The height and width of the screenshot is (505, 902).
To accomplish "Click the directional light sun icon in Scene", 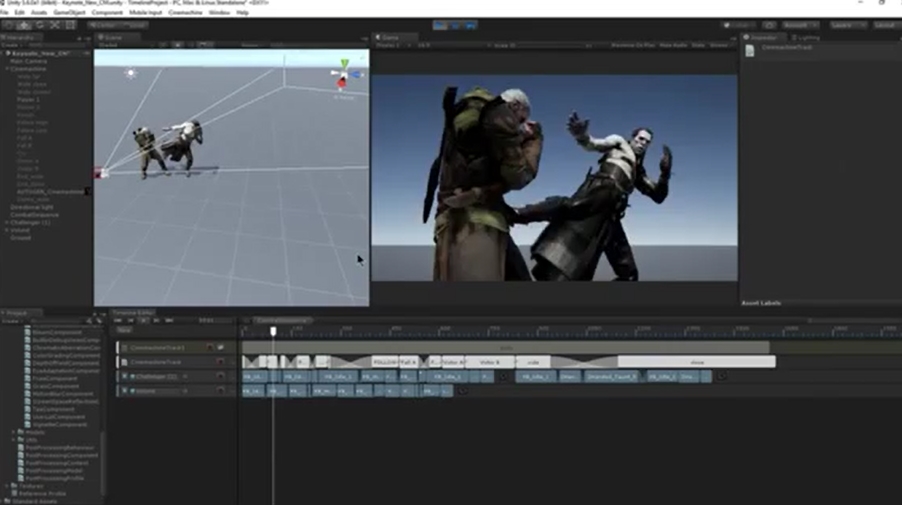I will (x=131, y=73).
